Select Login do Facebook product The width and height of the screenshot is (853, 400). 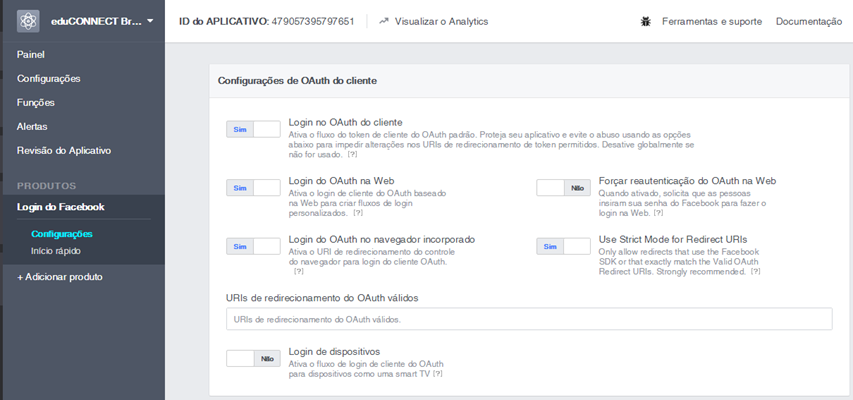(x=60, y=207)
